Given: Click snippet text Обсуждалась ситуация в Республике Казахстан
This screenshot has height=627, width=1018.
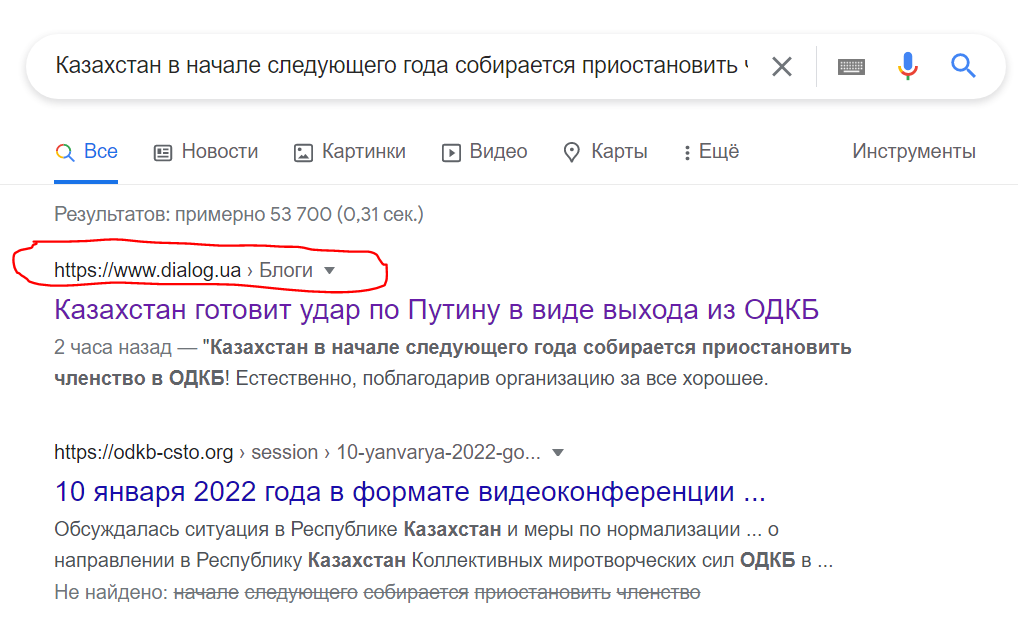Looking at the screenshot, I should pos(278,529).
